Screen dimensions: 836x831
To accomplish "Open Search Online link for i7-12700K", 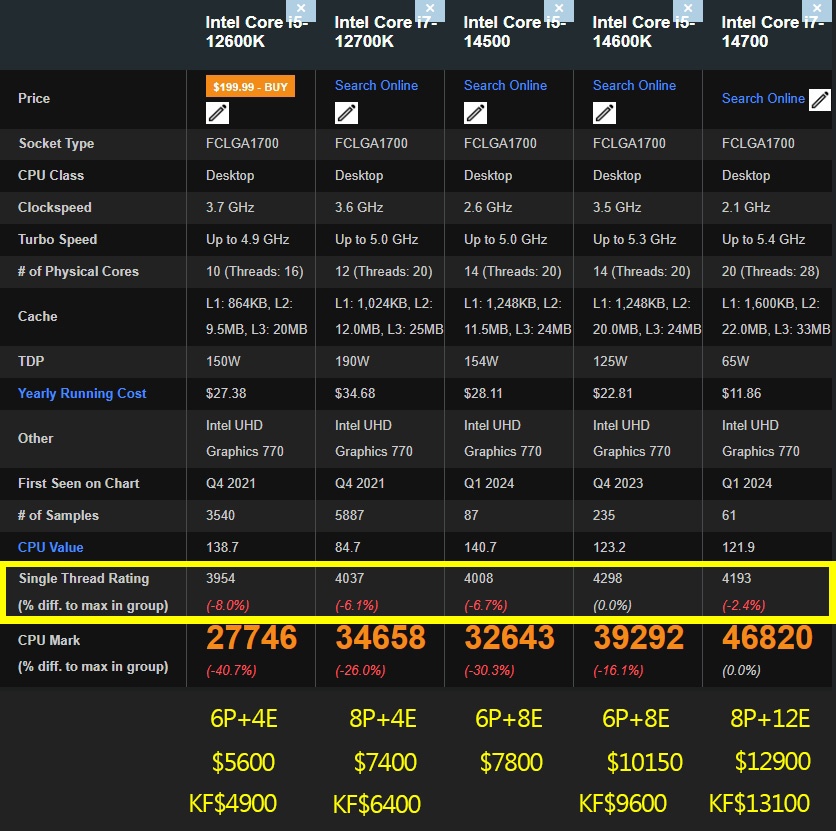I will 376,85.
